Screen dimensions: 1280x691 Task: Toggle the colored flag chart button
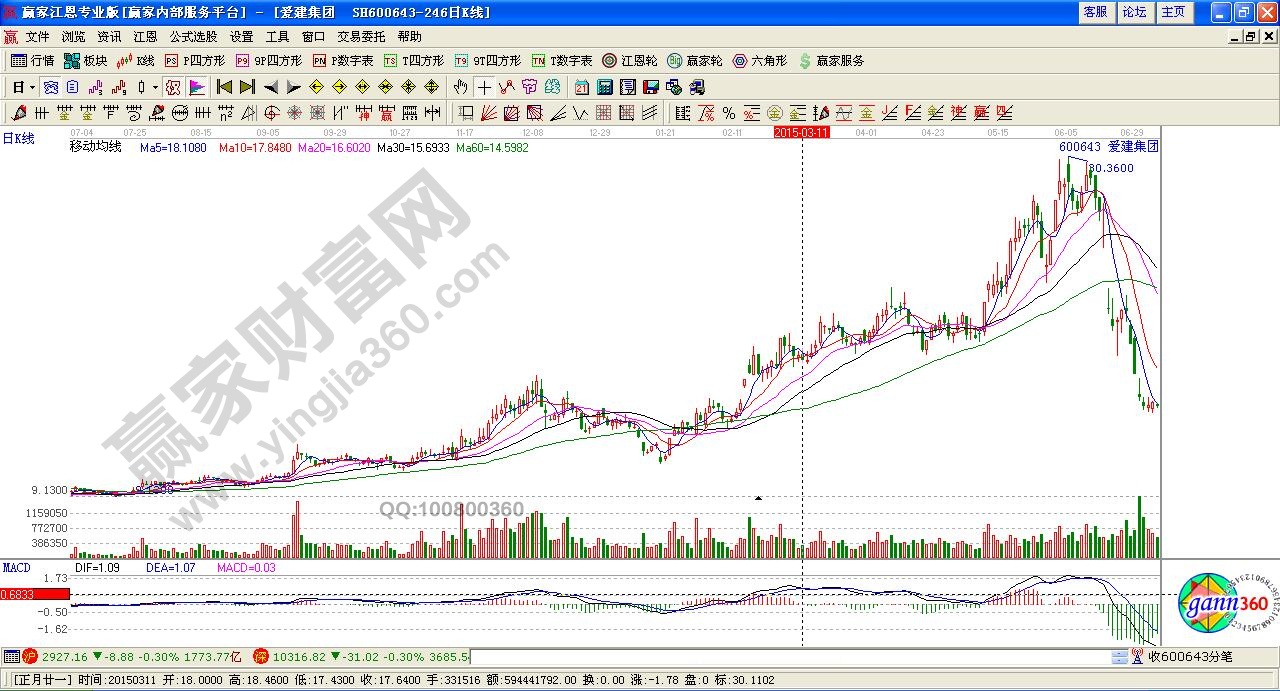pos(196,87)
